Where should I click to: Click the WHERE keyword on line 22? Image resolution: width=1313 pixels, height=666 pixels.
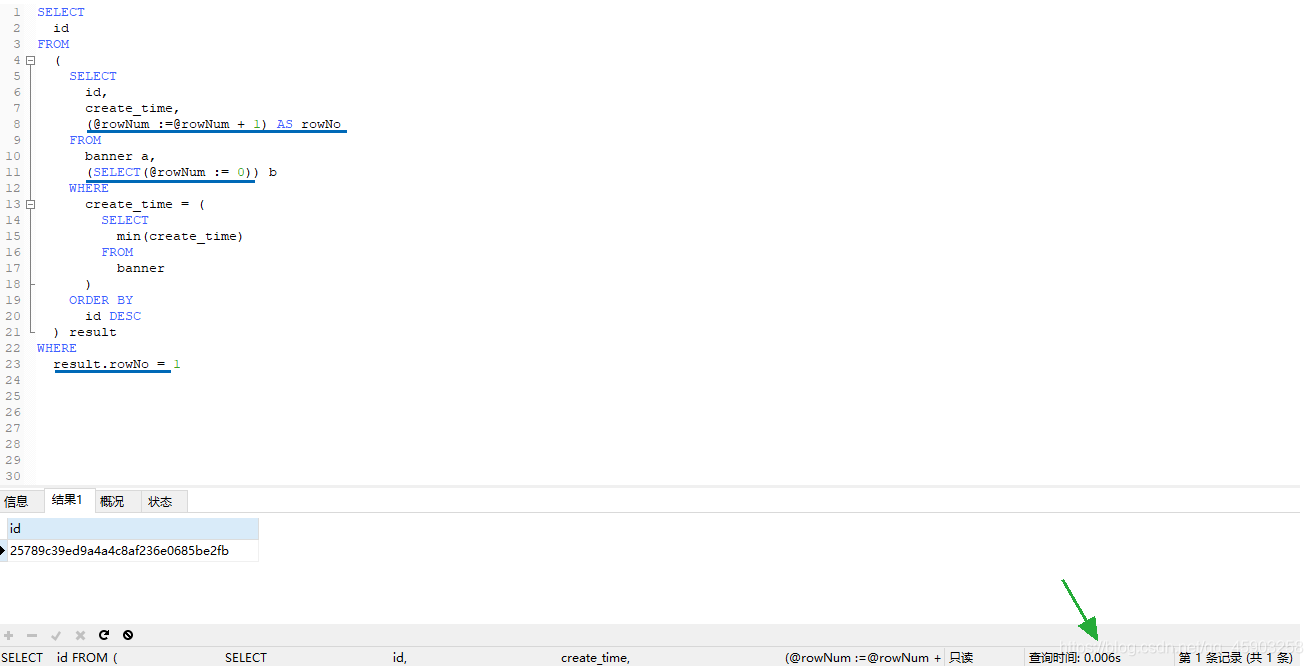[x=57, y=348]
